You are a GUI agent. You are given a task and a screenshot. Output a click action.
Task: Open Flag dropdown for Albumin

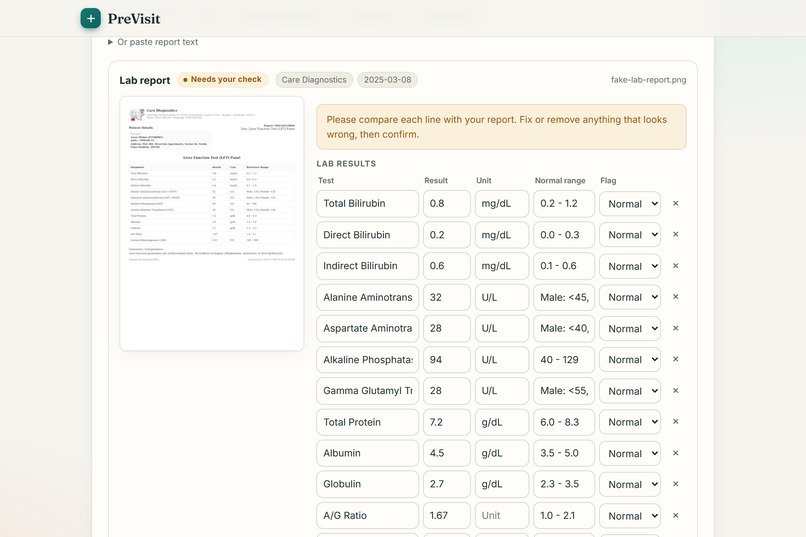pos(630,453)
